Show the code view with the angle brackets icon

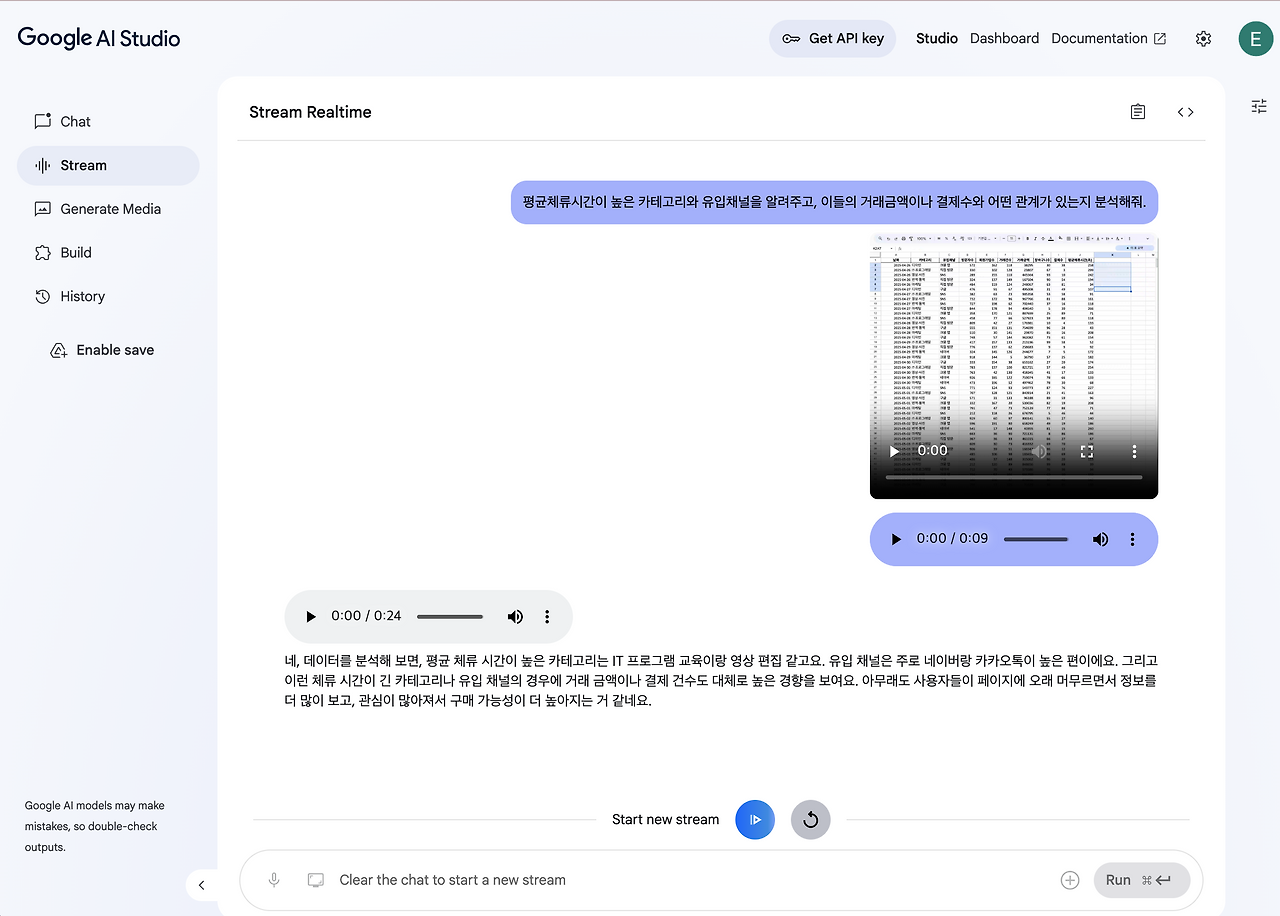(x=1185, y=112)
